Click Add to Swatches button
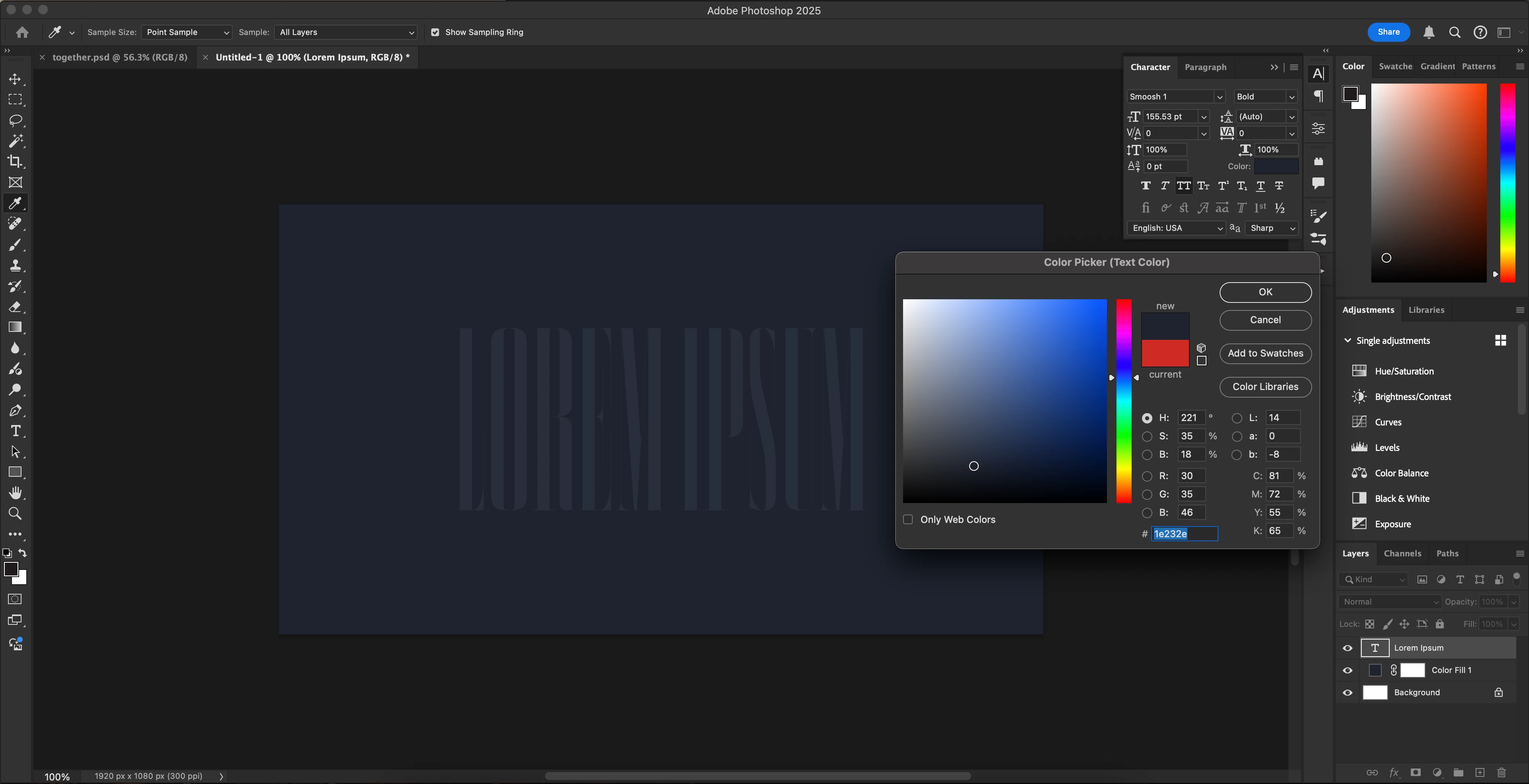The height and width of the screenshot is (784, 1529). point(1265,353)
